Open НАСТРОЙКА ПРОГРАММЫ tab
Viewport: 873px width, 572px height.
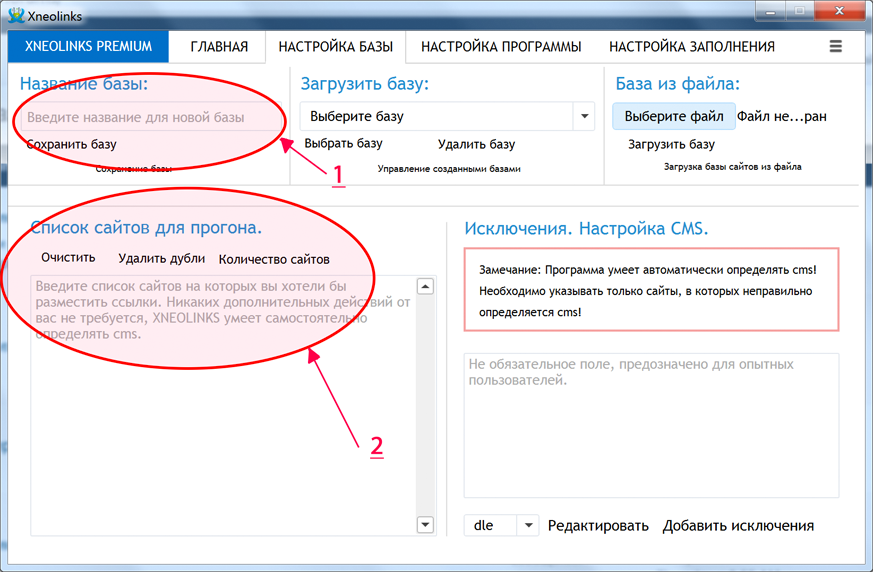click(501, 47)
